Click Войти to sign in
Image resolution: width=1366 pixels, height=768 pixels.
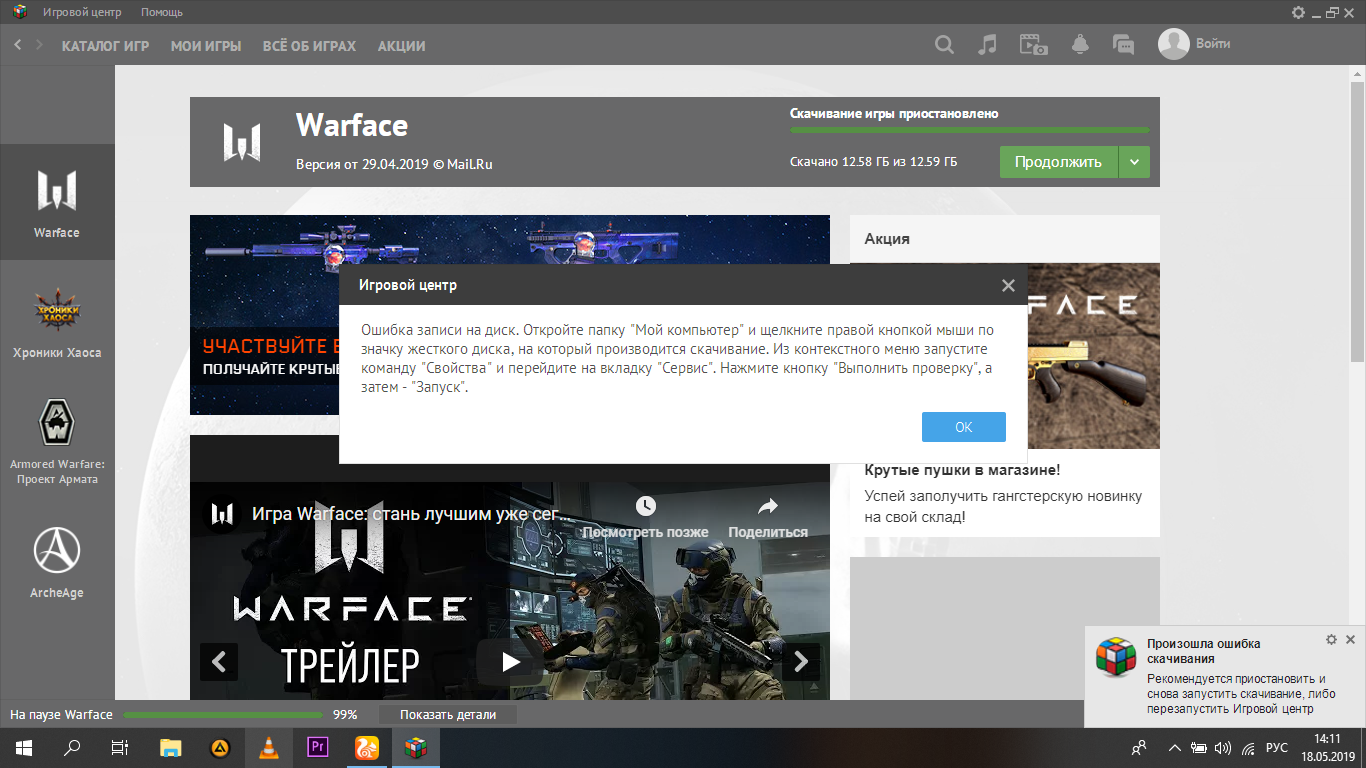[x=1212, y=44]
